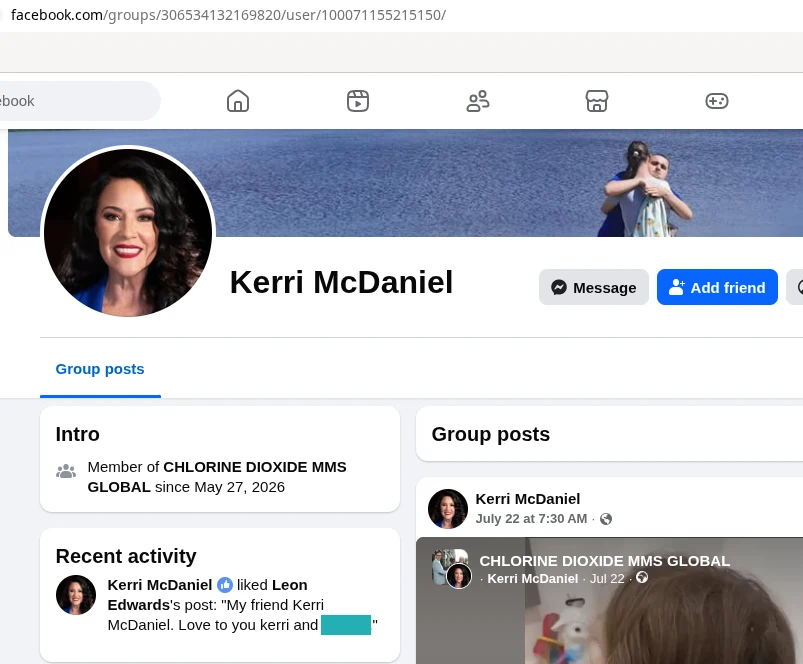Open the Facebook Home icon
The width and height of the screenshot is (803, 664).
pyautogui.click(x=238, y=101)
